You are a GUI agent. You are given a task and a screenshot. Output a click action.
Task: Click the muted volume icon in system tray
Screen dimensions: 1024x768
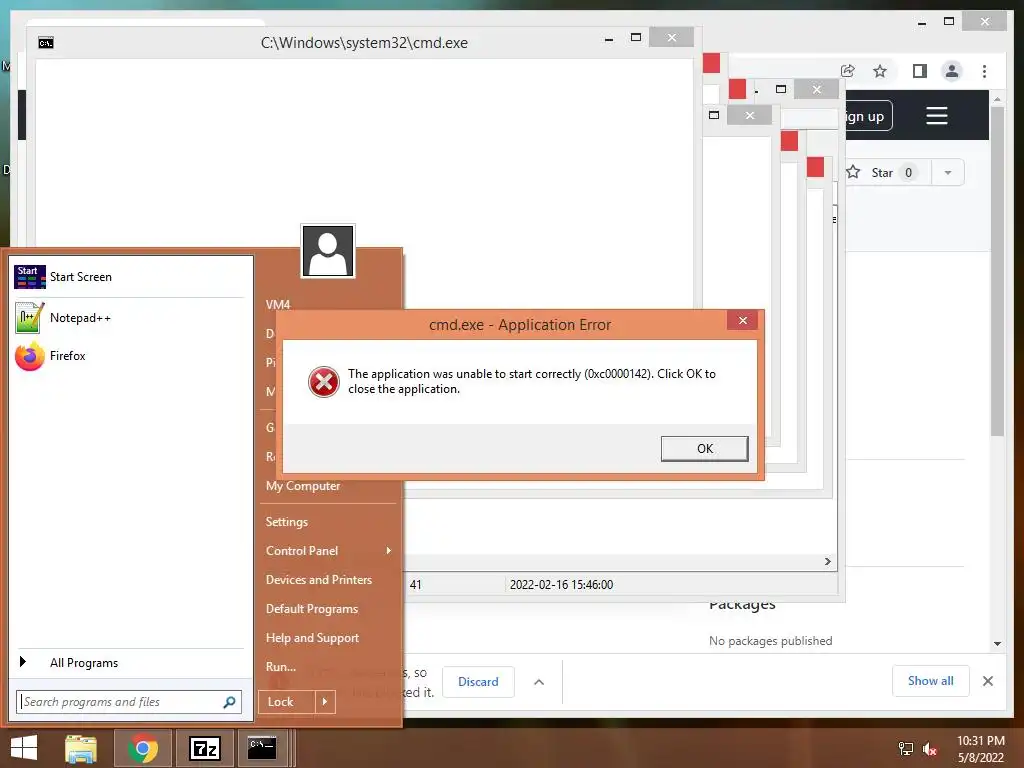pos(930,749)
